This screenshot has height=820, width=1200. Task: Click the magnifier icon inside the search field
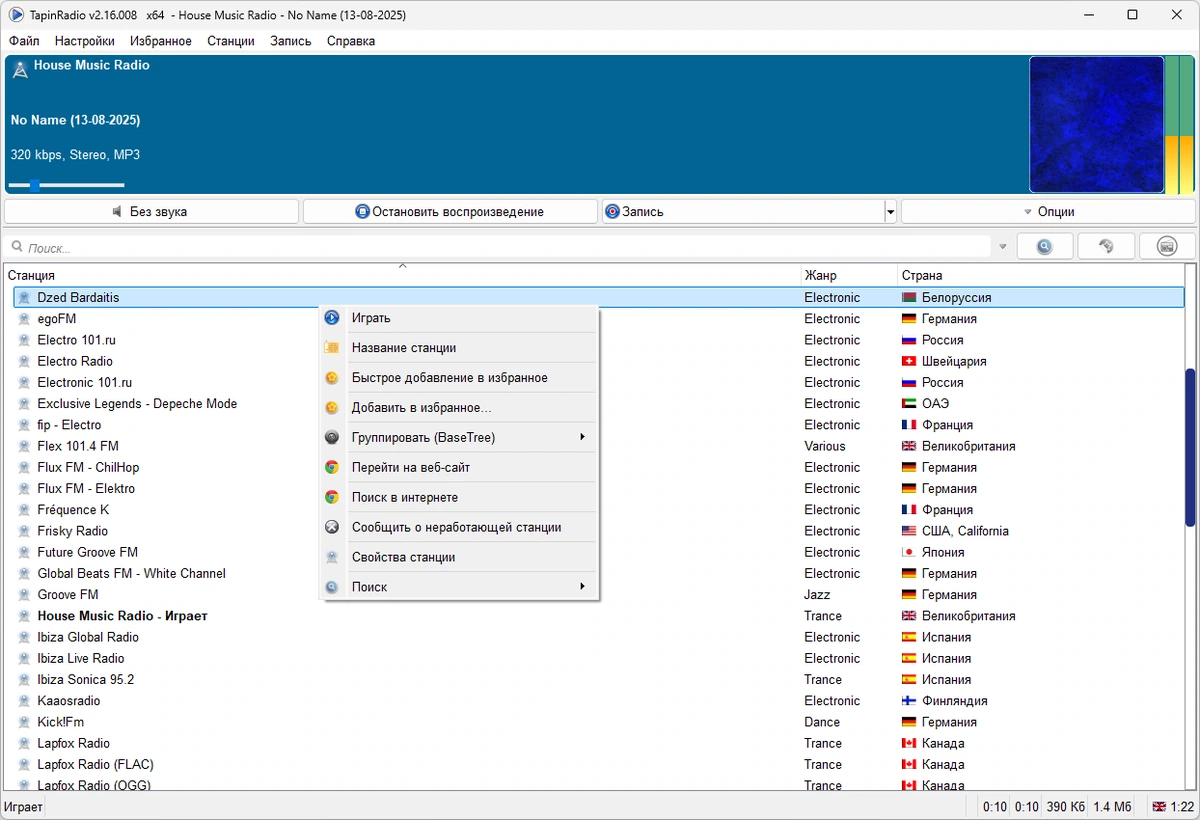[18, 247]
